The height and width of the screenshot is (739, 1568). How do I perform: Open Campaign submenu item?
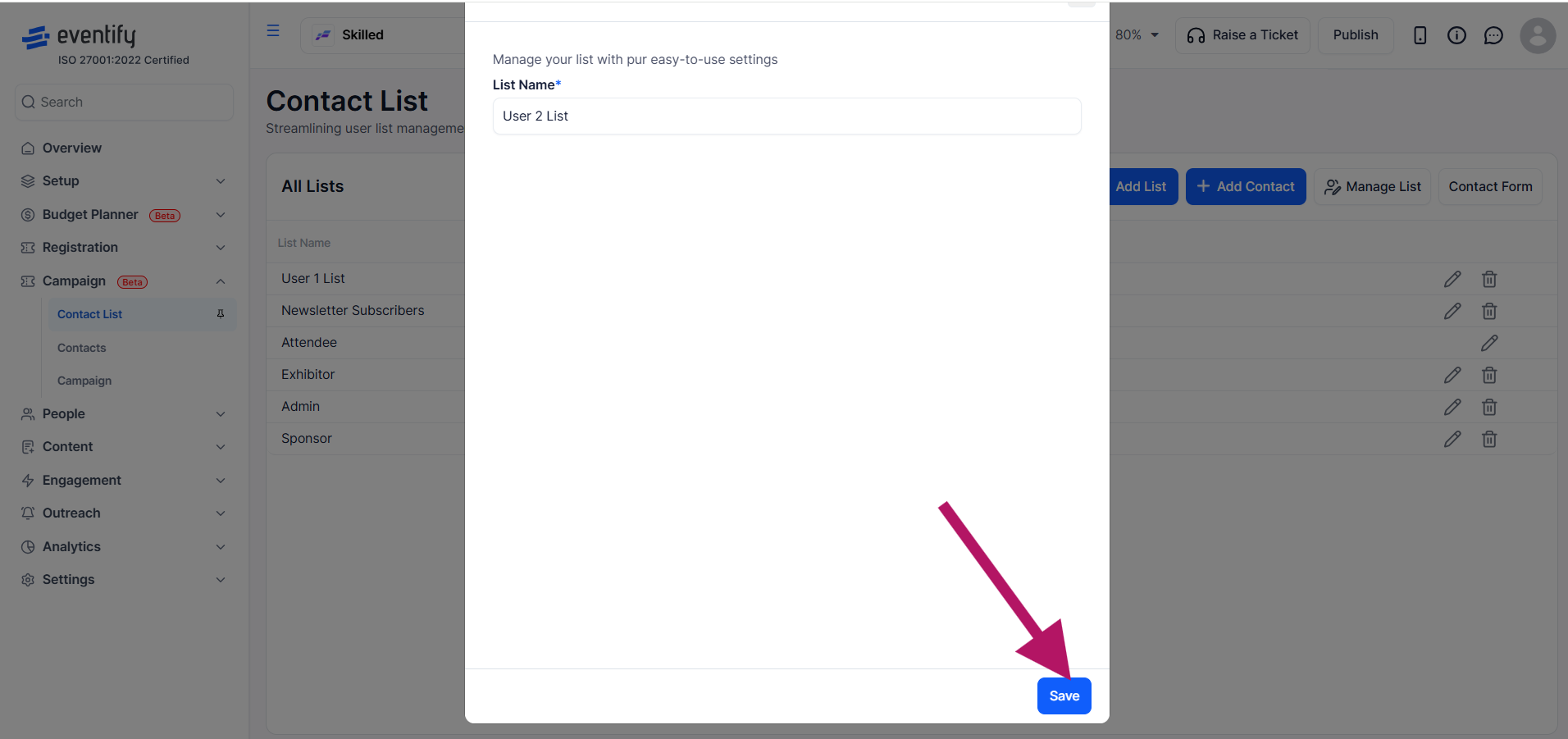pyautogui.click(x=84, y=381)
